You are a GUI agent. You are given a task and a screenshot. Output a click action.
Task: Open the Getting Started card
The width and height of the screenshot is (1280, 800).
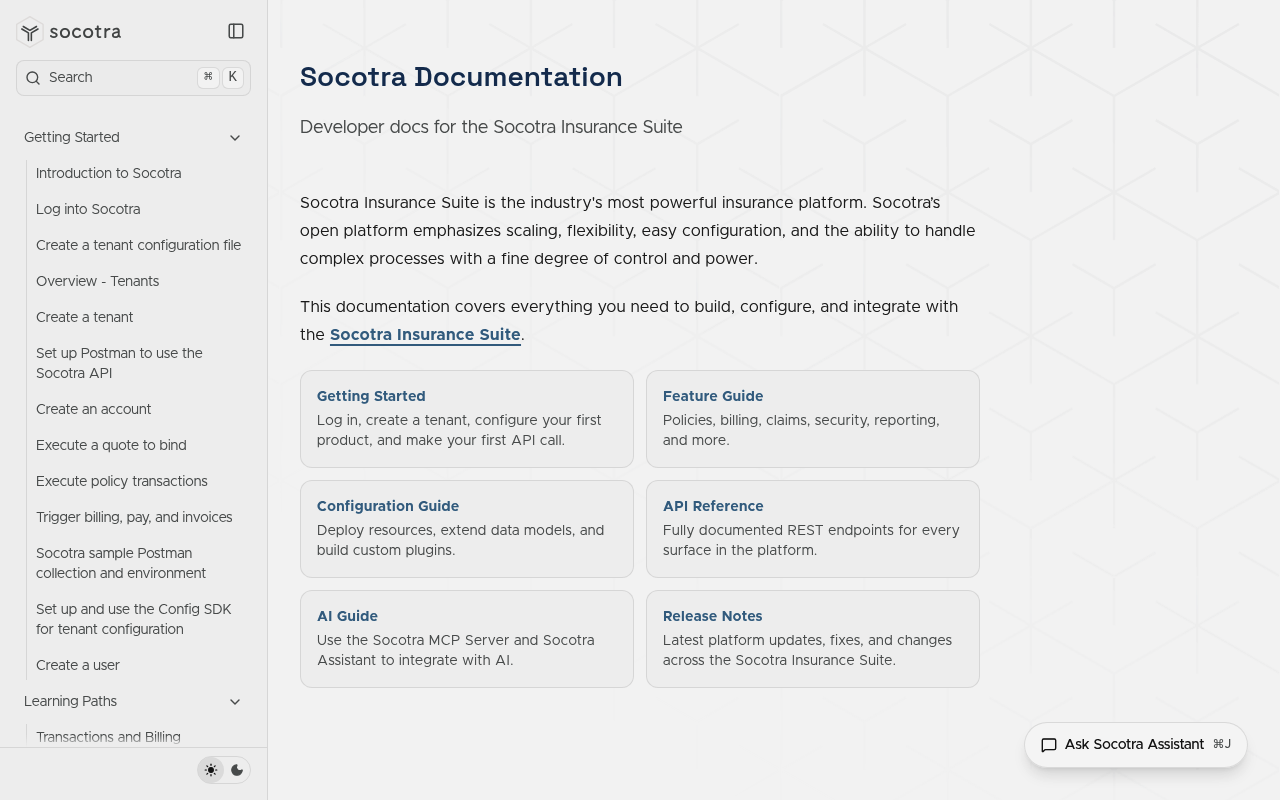[x=467, y=419]
